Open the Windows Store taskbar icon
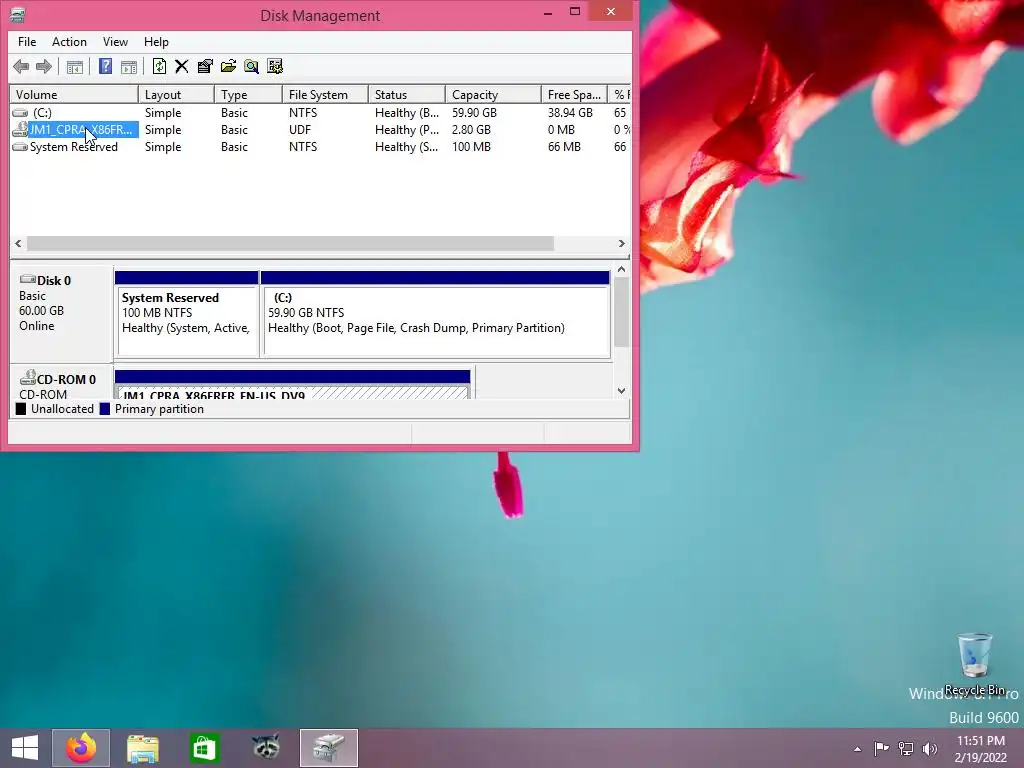 coord(204,748)
